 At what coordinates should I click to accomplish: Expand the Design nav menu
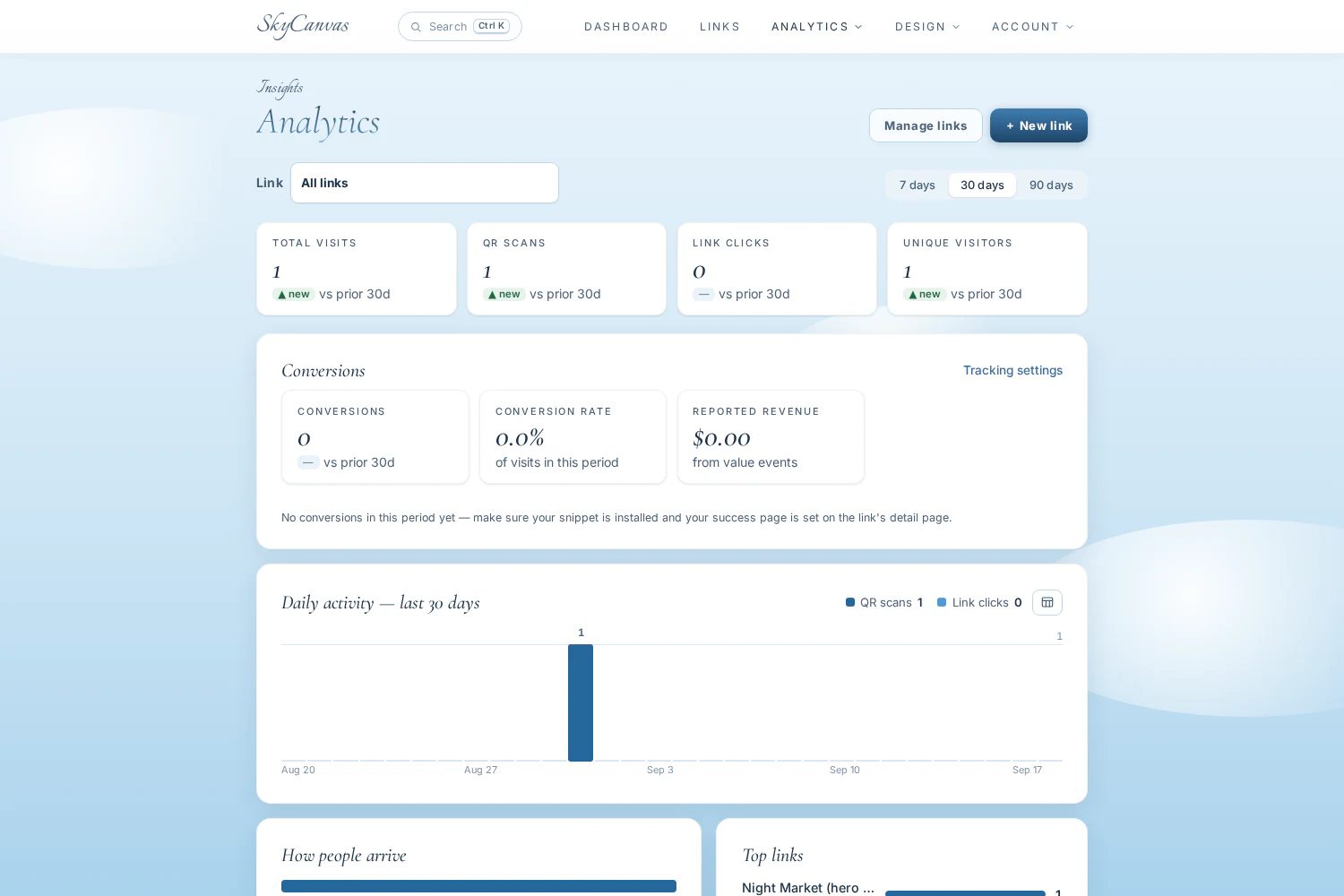tap(927, 27)
